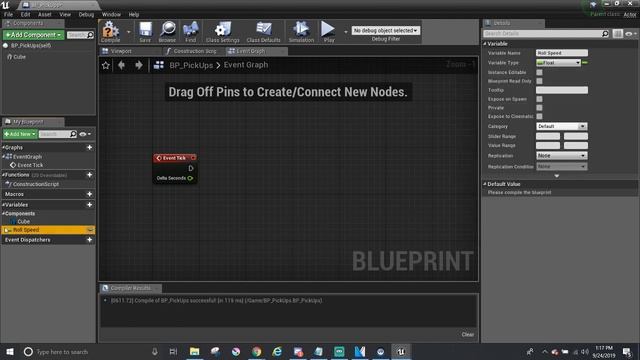Click Add New button in My Blueprint

tap(20, 134)
